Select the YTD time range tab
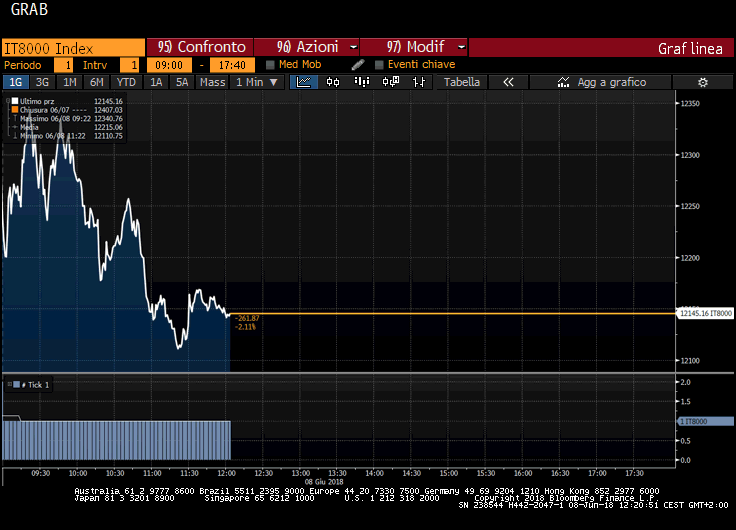736x530 pixels. pos(126,82)
